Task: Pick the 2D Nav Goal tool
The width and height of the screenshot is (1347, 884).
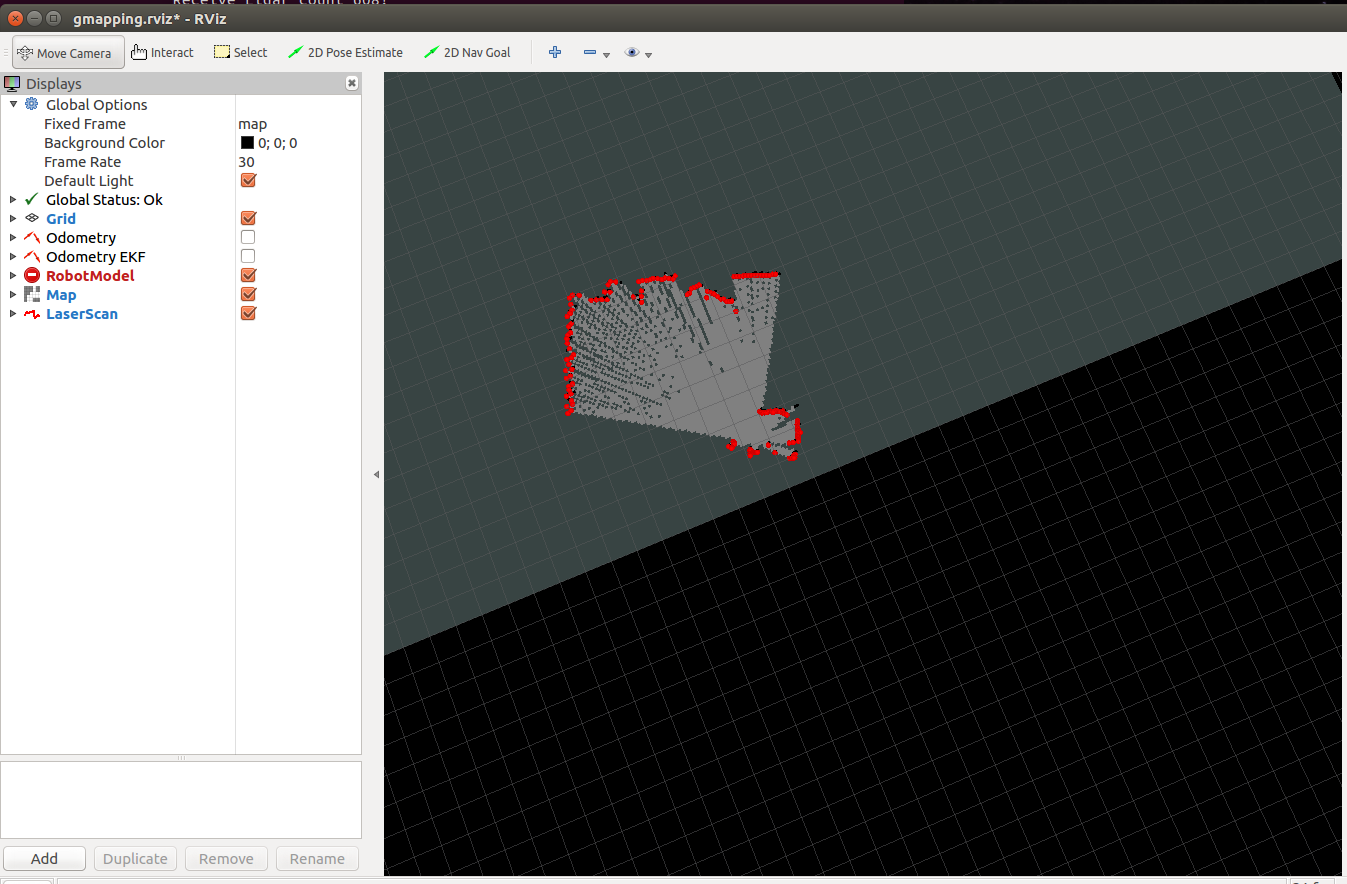Action: coord(467,53)
